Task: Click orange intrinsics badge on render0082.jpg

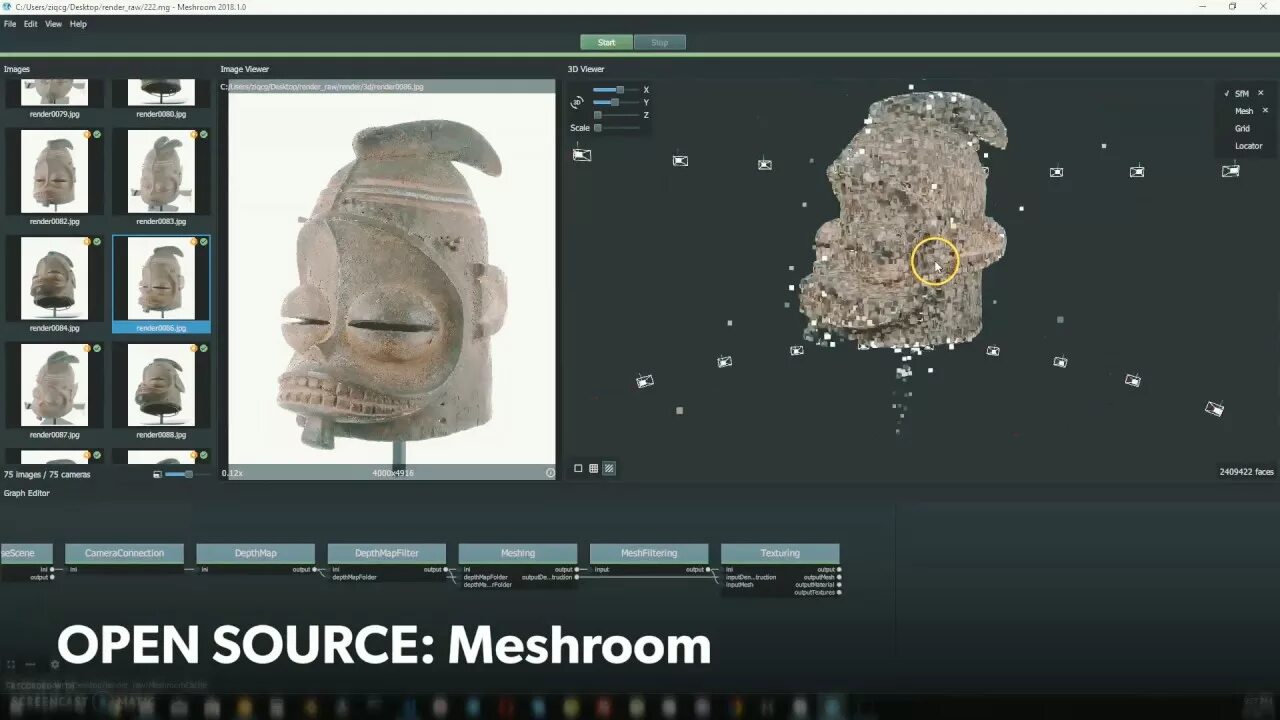Action: click(88, 134)
